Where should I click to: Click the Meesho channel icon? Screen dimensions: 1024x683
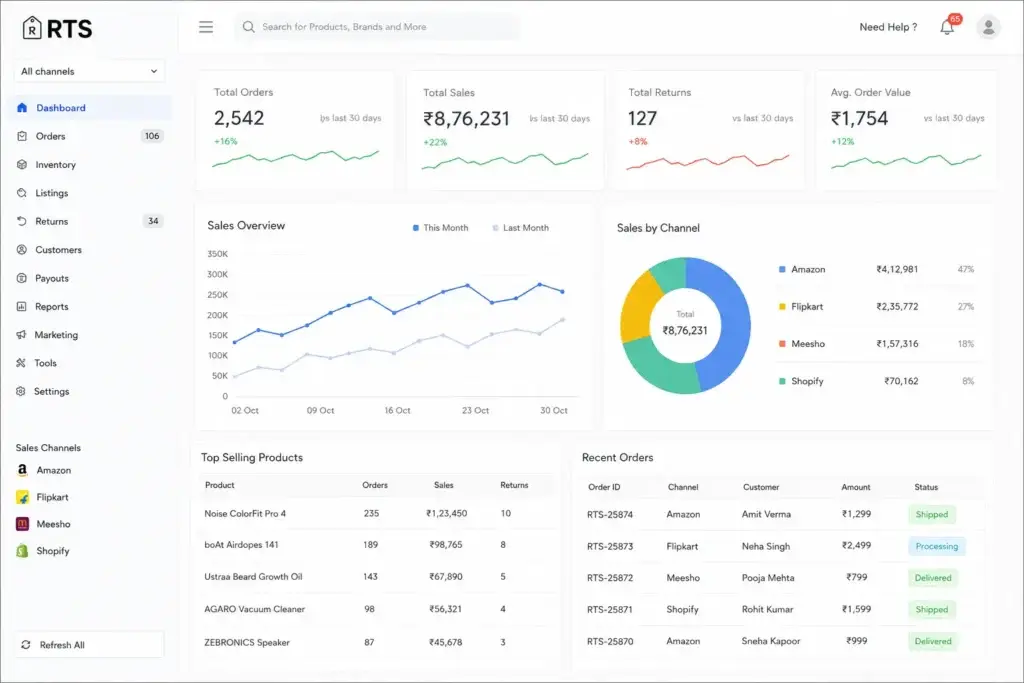[x=22, y=524]
